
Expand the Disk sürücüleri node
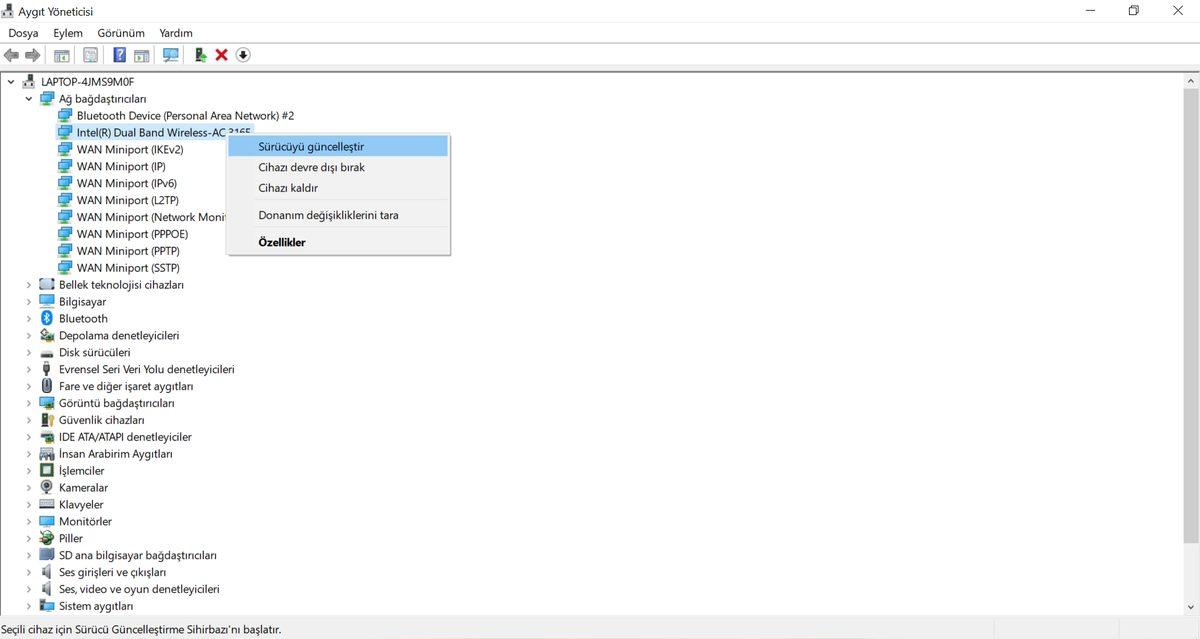[29, 352]
